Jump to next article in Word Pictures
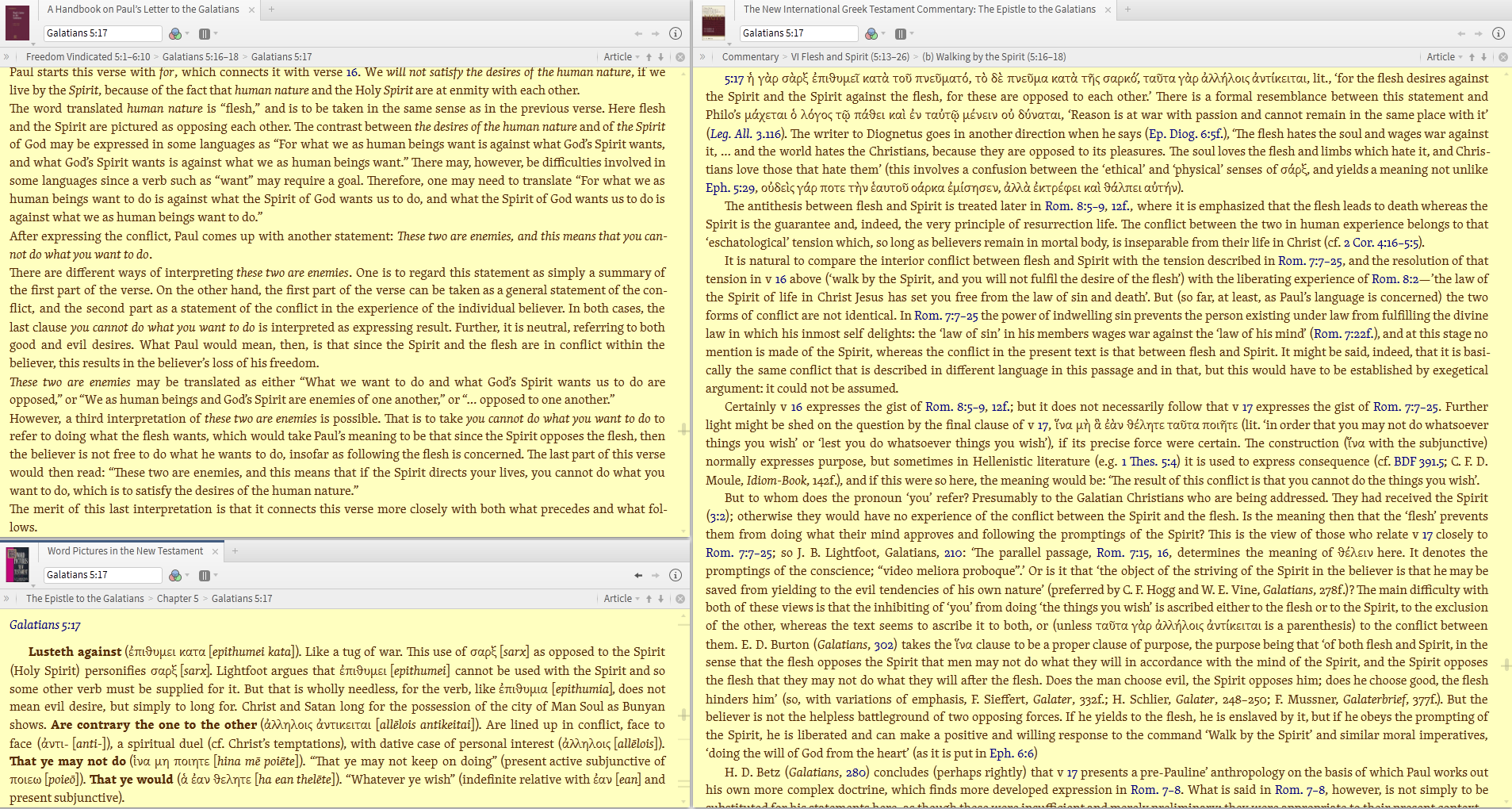Image resolution: width=1512 pixels, height=809 pixels. pyautogui.click(x=660, y=599)
